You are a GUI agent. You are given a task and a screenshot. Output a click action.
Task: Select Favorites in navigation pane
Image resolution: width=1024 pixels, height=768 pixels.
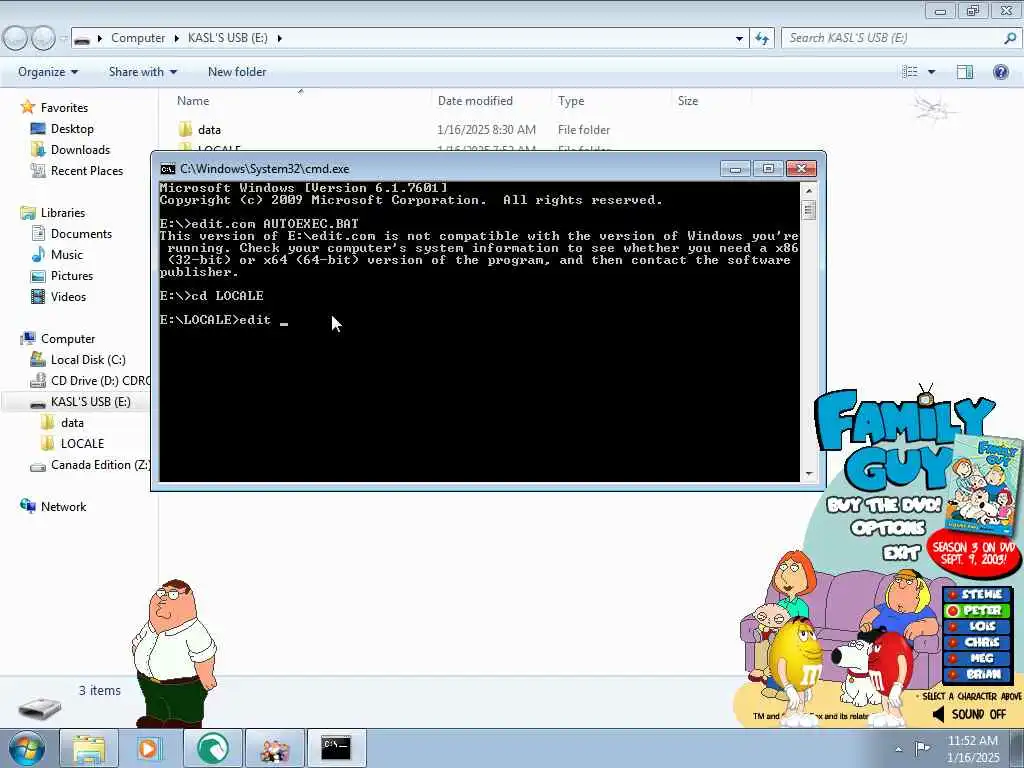64,108
